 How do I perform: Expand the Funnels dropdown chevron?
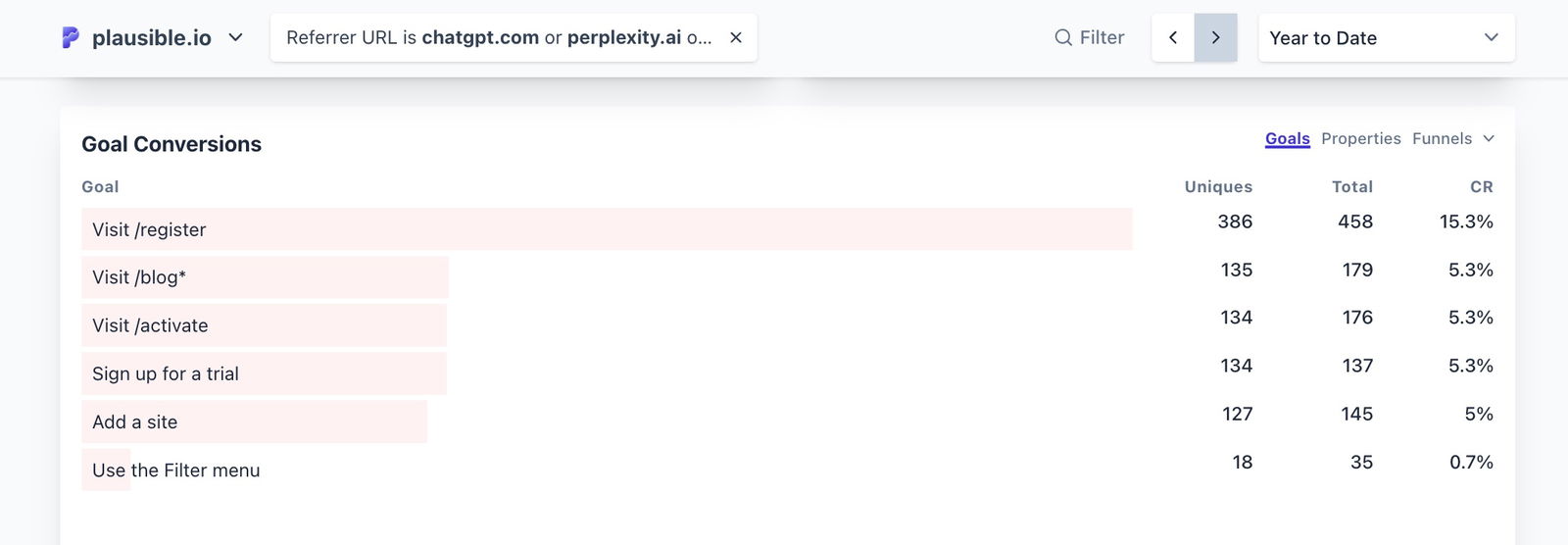click(1489, 138)
